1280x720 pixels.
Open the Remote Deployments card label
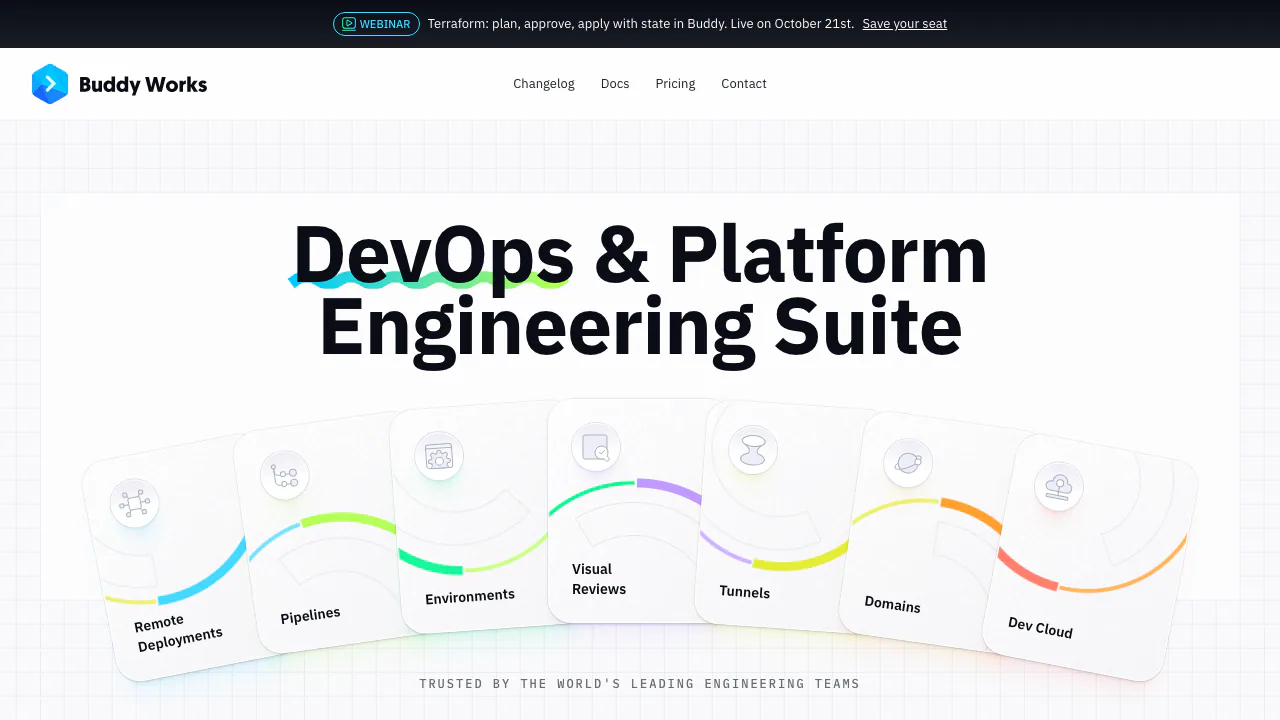click(179, 632)
